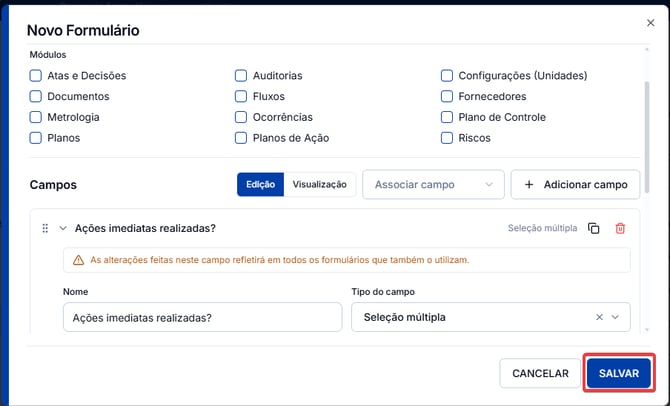The image size is (670, 406).
Task: Check the Atas e Decisões module
Action: [x=35, y=76]
